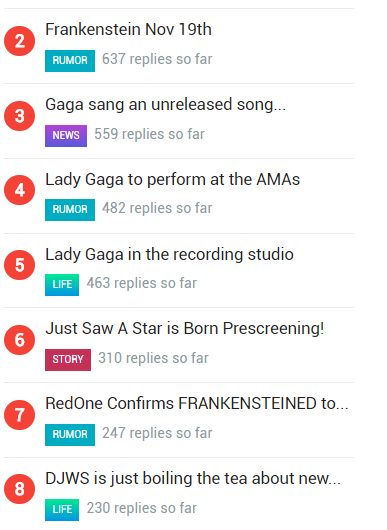Click the red number 4 rank badge

20,190
